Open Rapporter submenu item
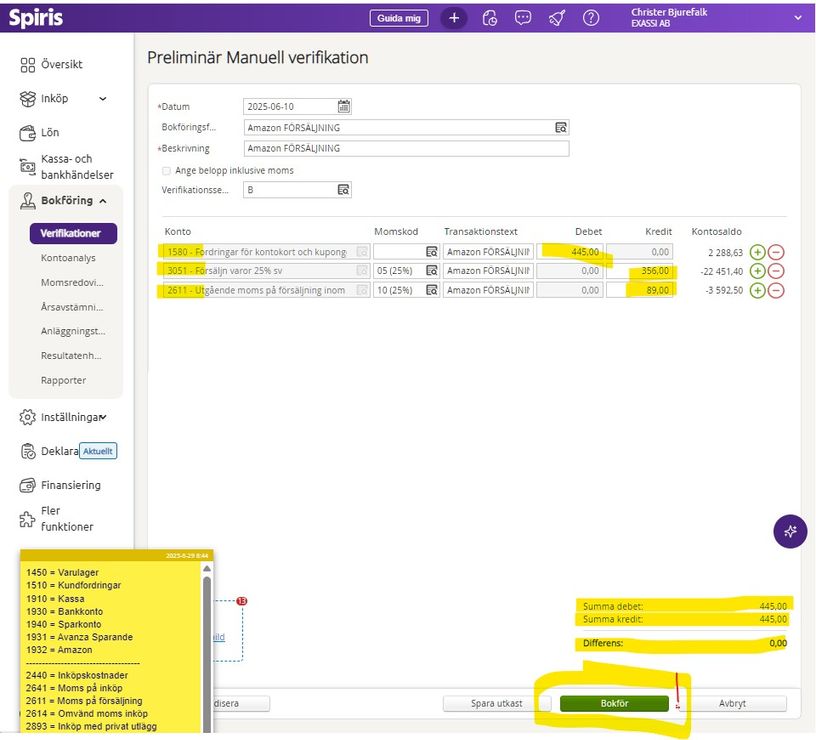This screenshot has height=740, width=816. [x=63, y=380]
